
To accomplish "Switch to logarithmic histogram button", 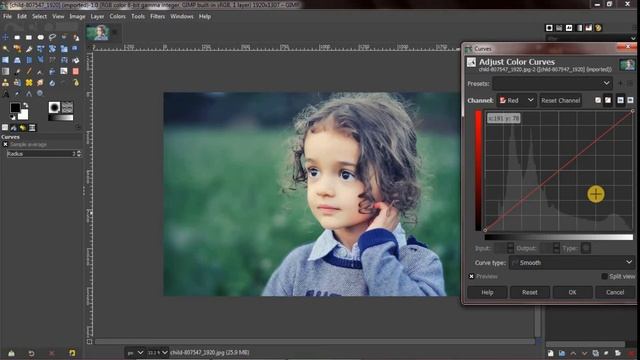I will [631, 100].
